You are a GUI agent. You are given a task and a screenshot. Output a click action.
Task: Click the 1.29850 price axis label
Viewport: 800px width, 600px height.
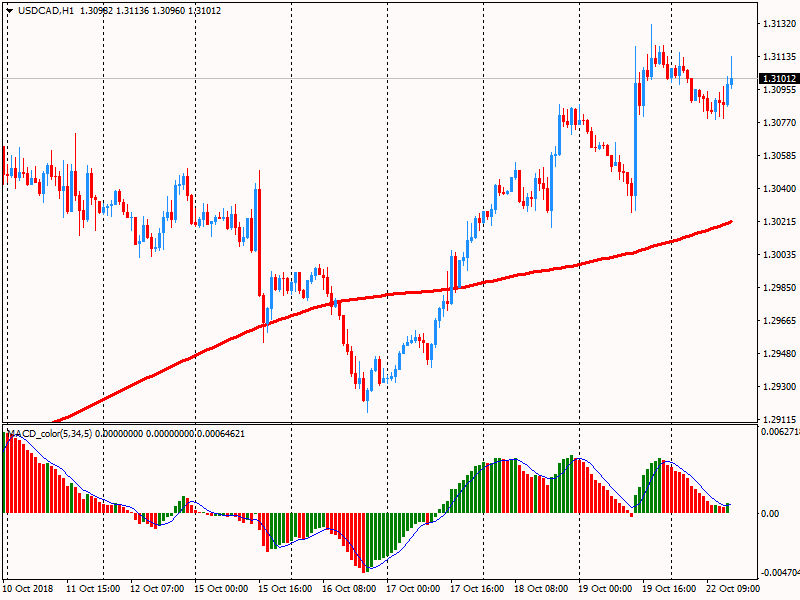coord(780,288)
